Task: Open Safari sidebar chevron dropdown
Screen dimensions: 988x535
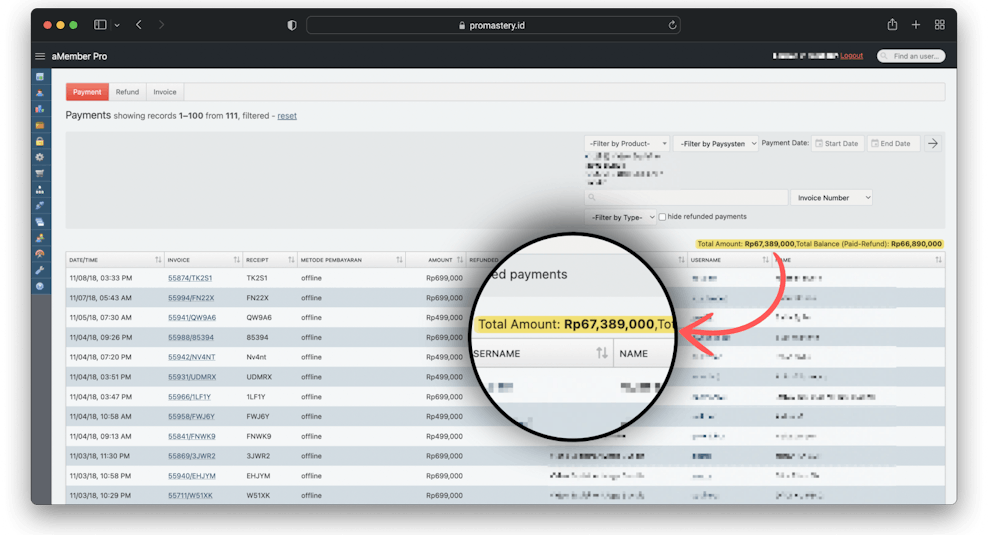Action: 117,25
